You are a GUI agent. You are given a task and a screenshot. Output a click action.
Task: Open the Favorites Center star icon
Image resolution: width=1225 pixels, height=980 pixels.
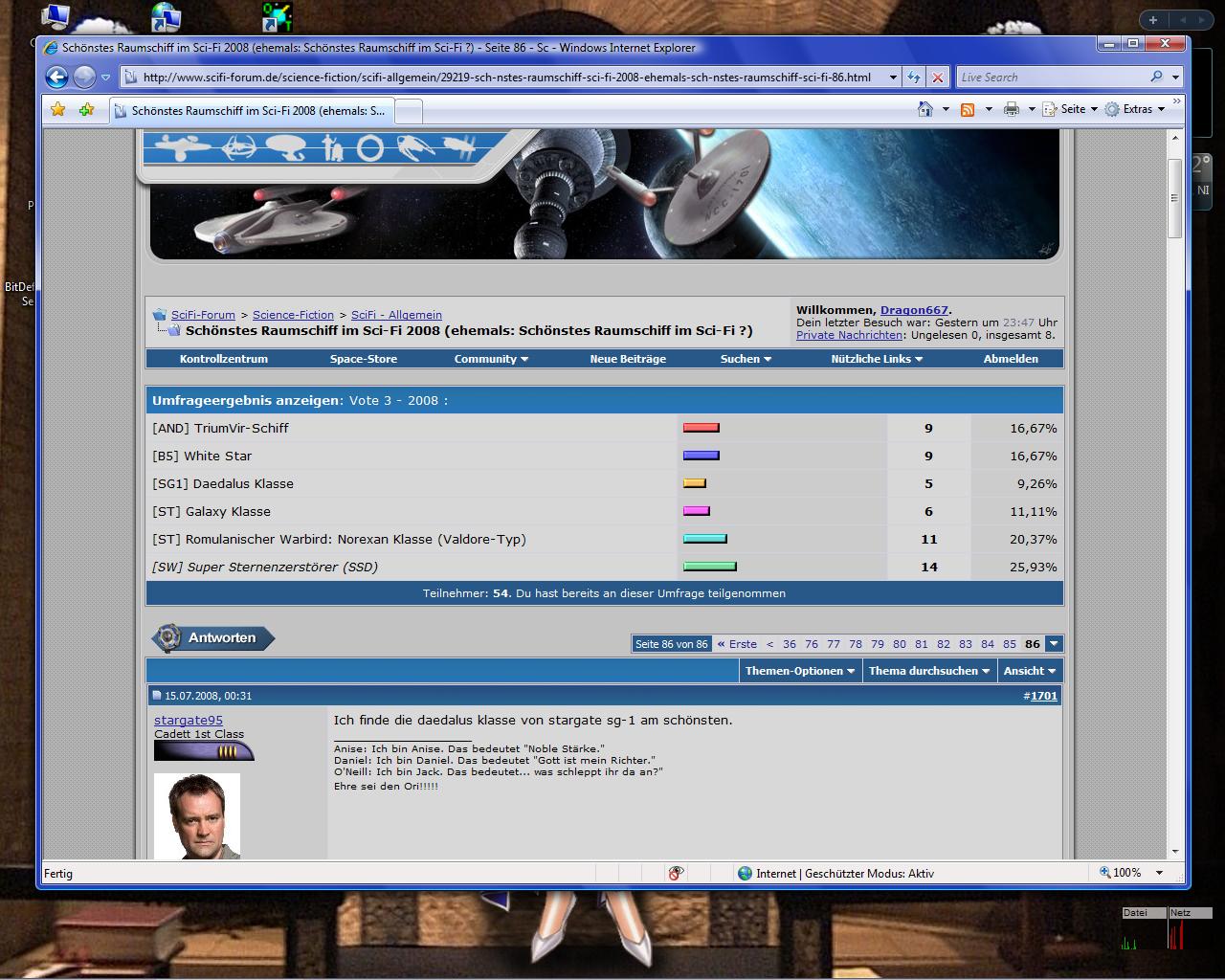tap(58, 110)
